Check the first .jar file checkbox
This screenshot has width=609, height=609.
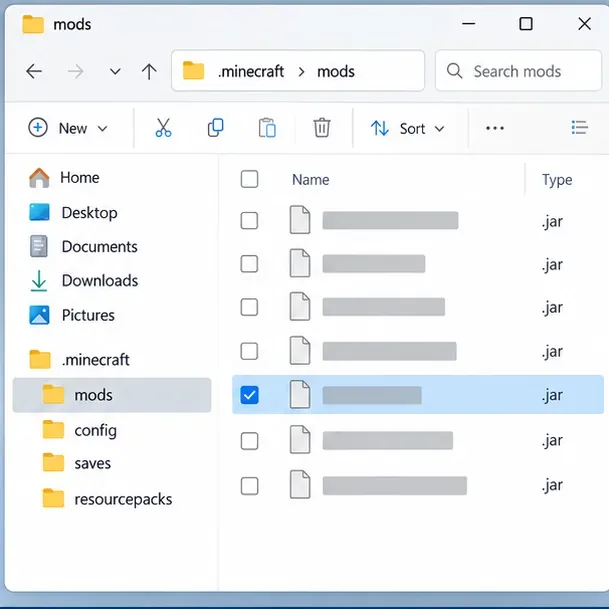click(x=249, y=221)
